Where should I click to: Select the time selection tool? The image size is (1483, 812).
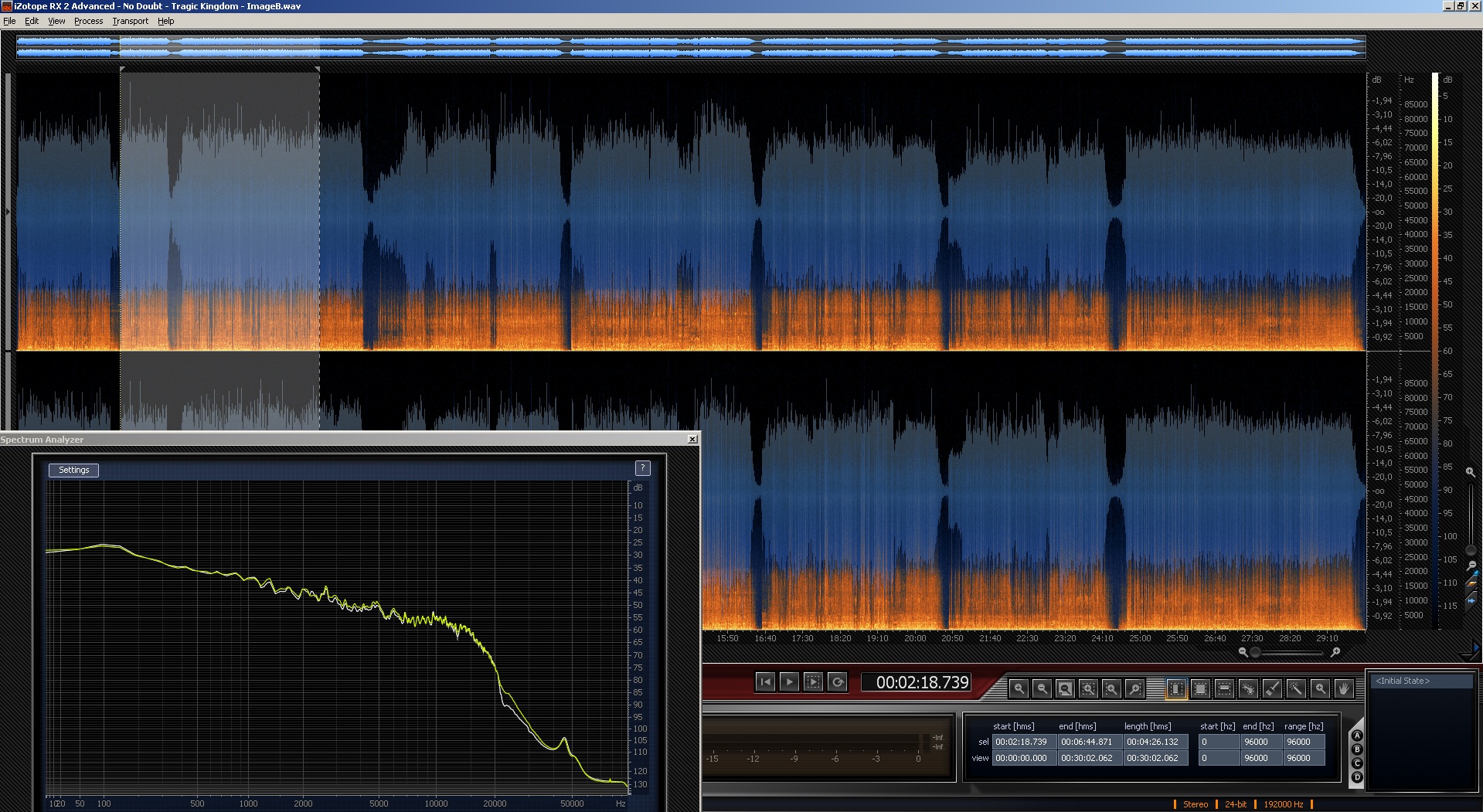pos(1176,688)
